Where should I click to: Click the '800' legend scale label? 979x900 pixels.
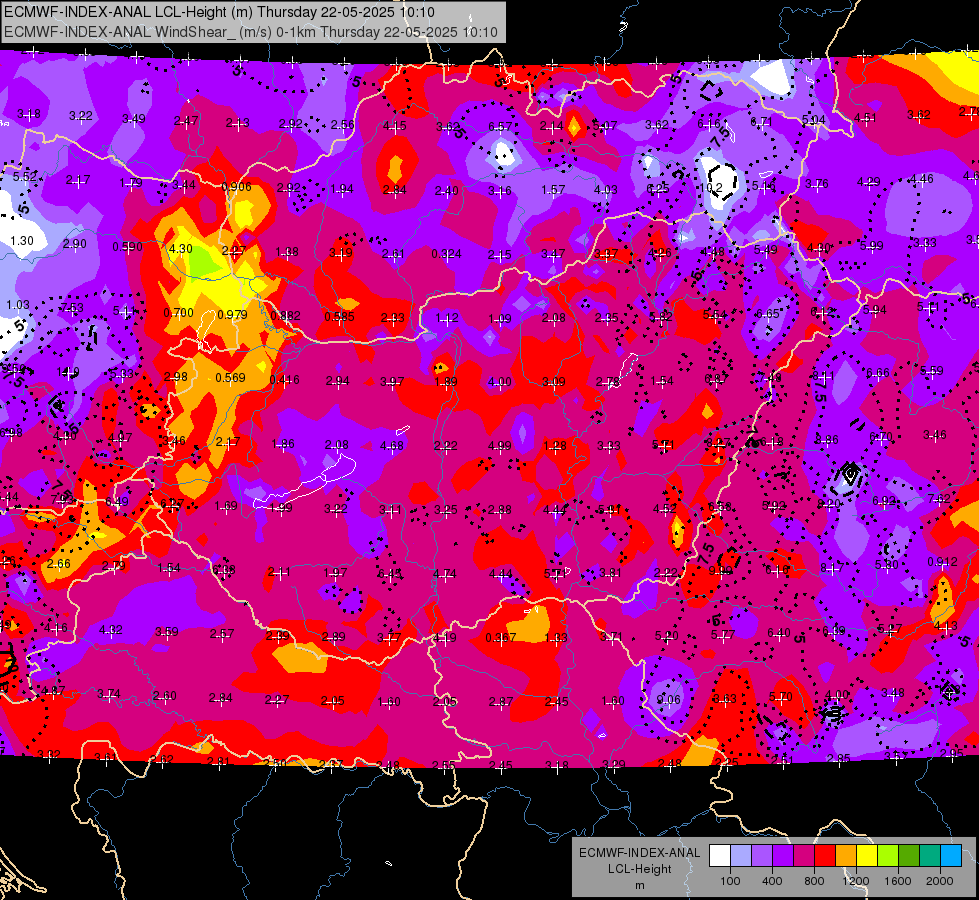[x=814, y=881]
